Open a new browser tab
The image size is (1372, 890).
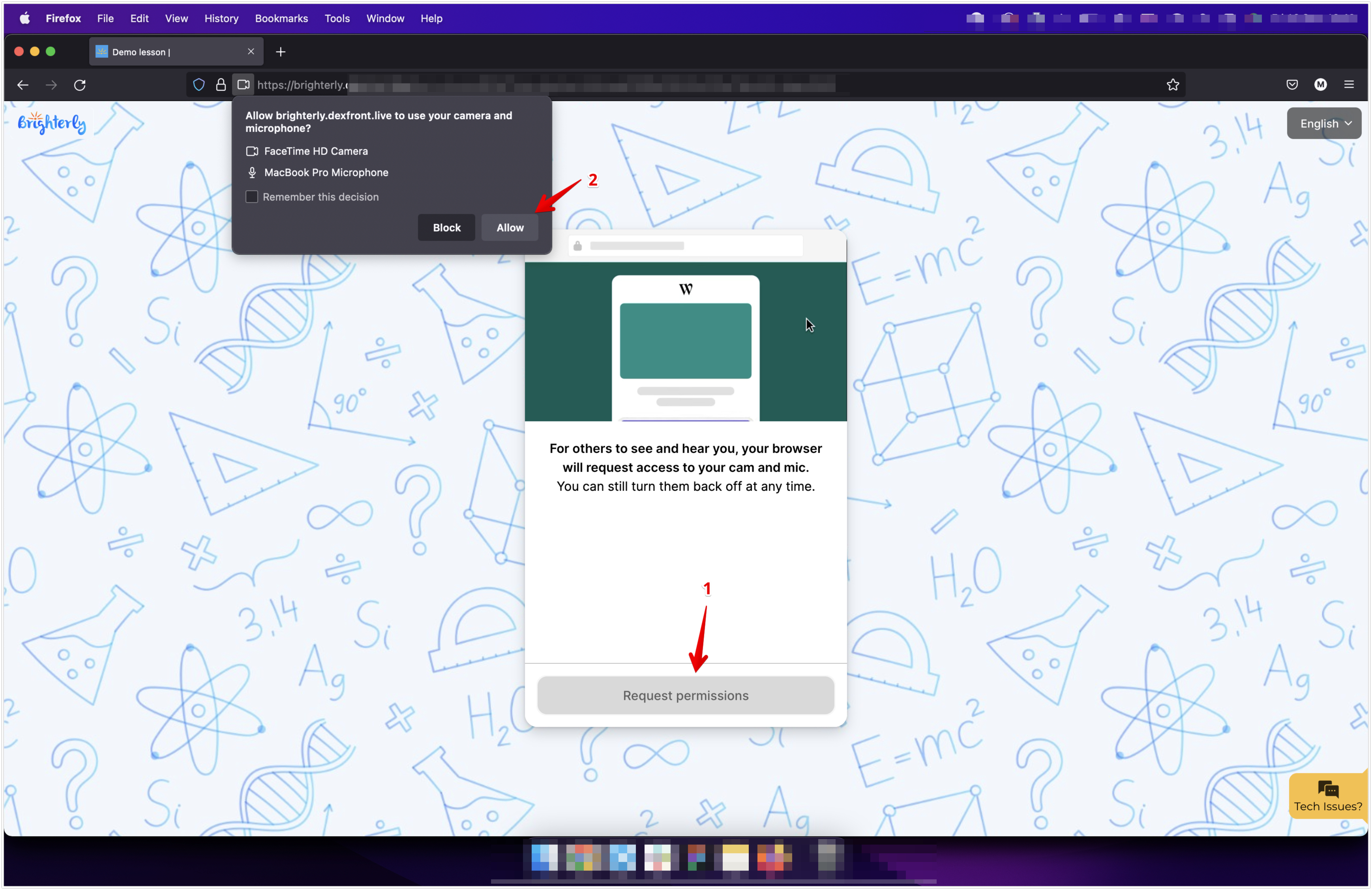pyautogui.click(x=281, y=52)
